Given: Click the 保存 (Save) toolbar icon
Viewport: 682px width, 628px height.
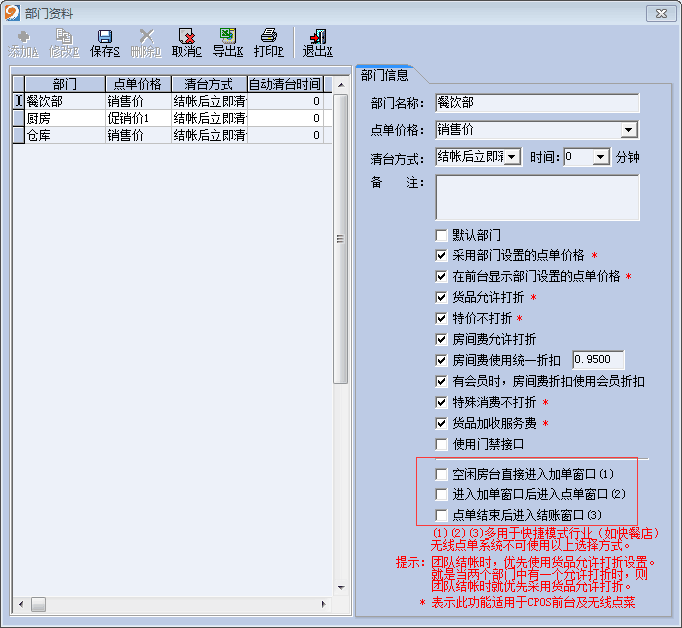Looking at the screenshot, I should click(104, 42).
